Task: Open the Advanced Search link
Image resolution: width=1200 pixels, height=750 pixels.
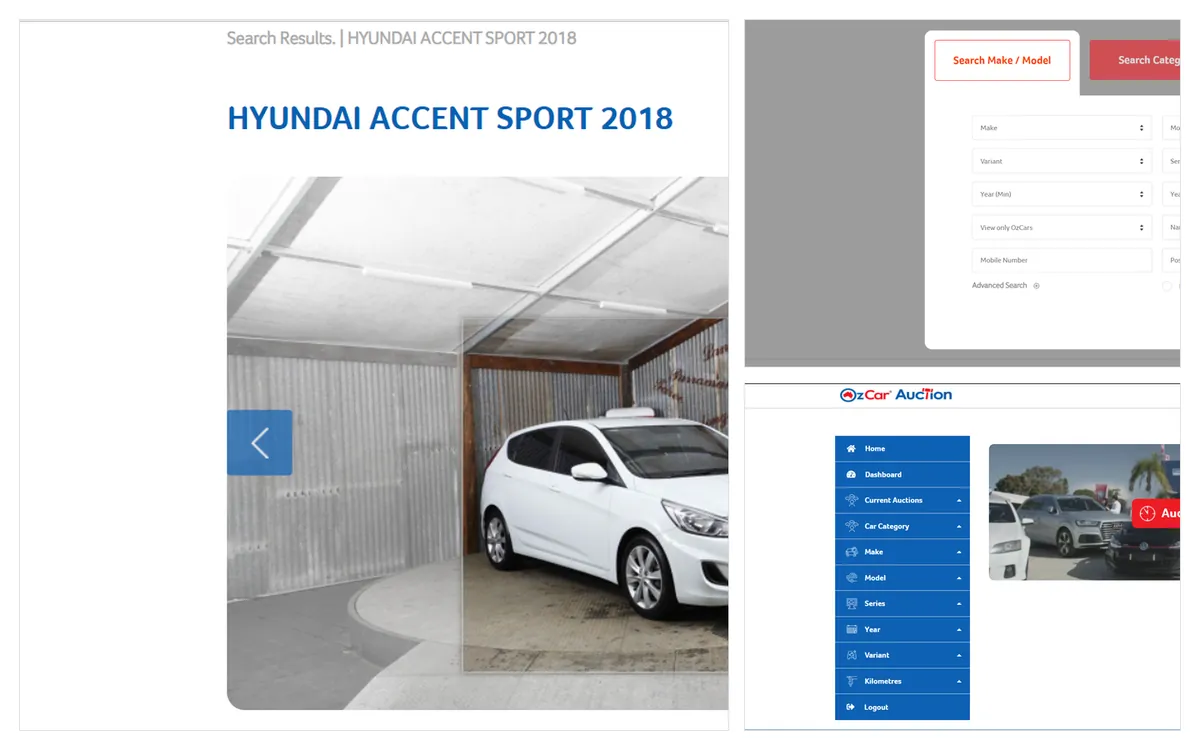Action: coord(999,286)
